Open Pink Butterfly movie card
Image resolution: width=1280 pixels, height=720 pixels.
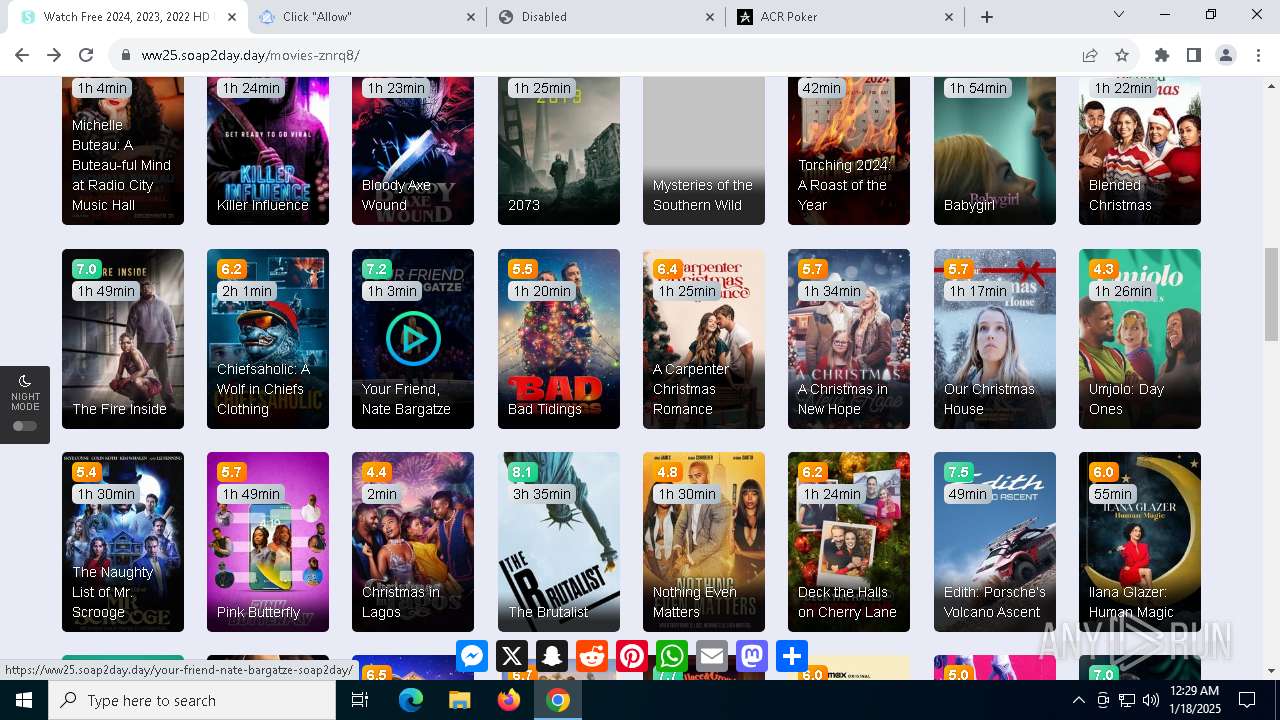tap(268, 542)
